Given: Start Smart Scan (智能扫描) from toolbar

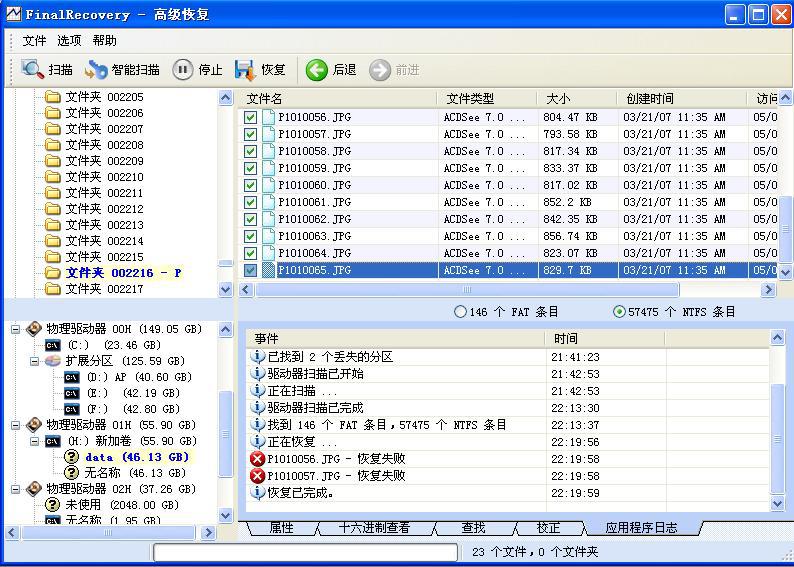Looking at the screenshot, I should (96, 69).
